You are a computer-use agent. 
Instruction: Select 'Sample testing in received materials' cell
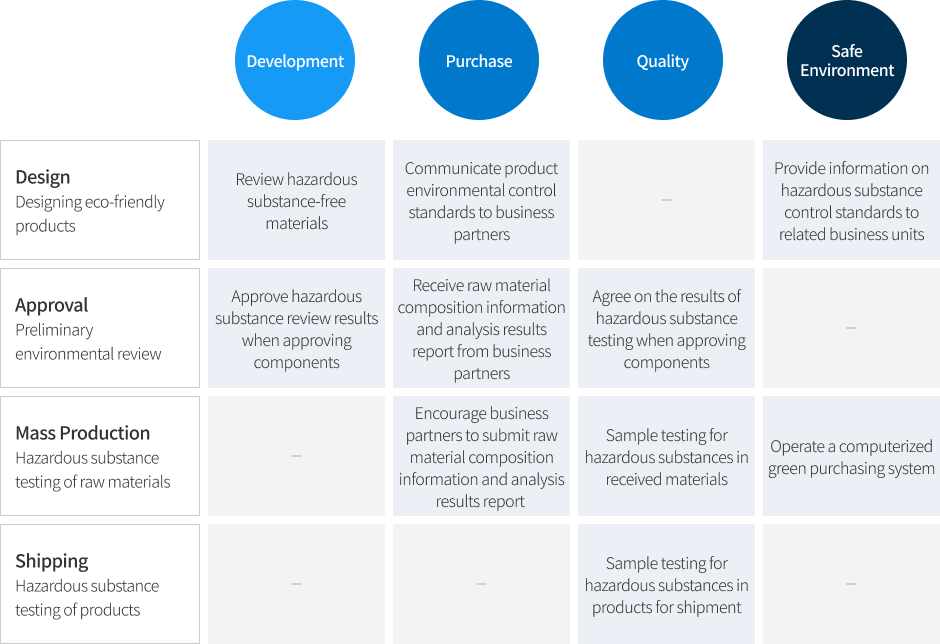667,456
